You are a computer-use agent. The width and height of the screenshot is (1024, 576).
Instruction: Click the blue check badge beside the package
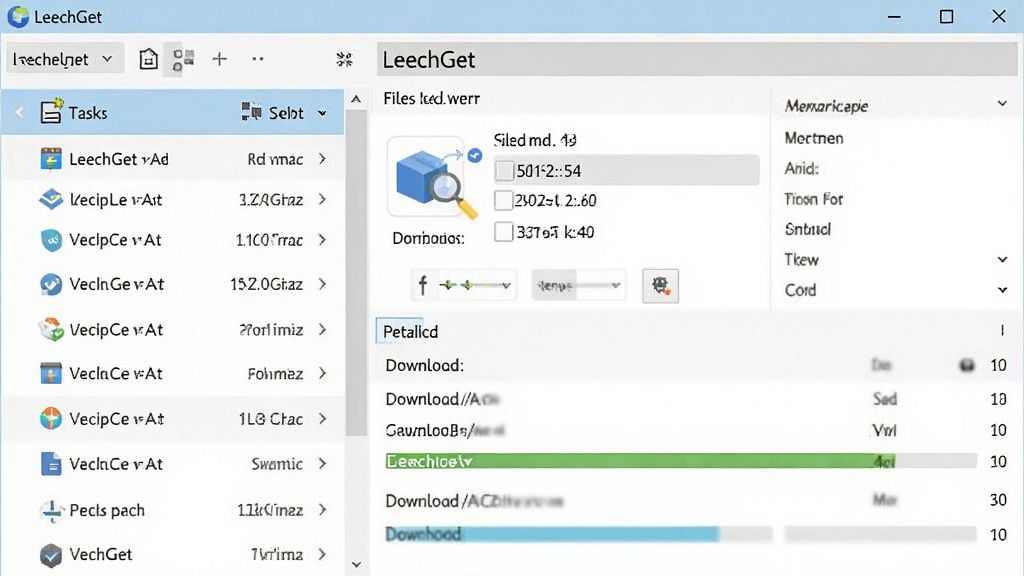pos(475,155)
